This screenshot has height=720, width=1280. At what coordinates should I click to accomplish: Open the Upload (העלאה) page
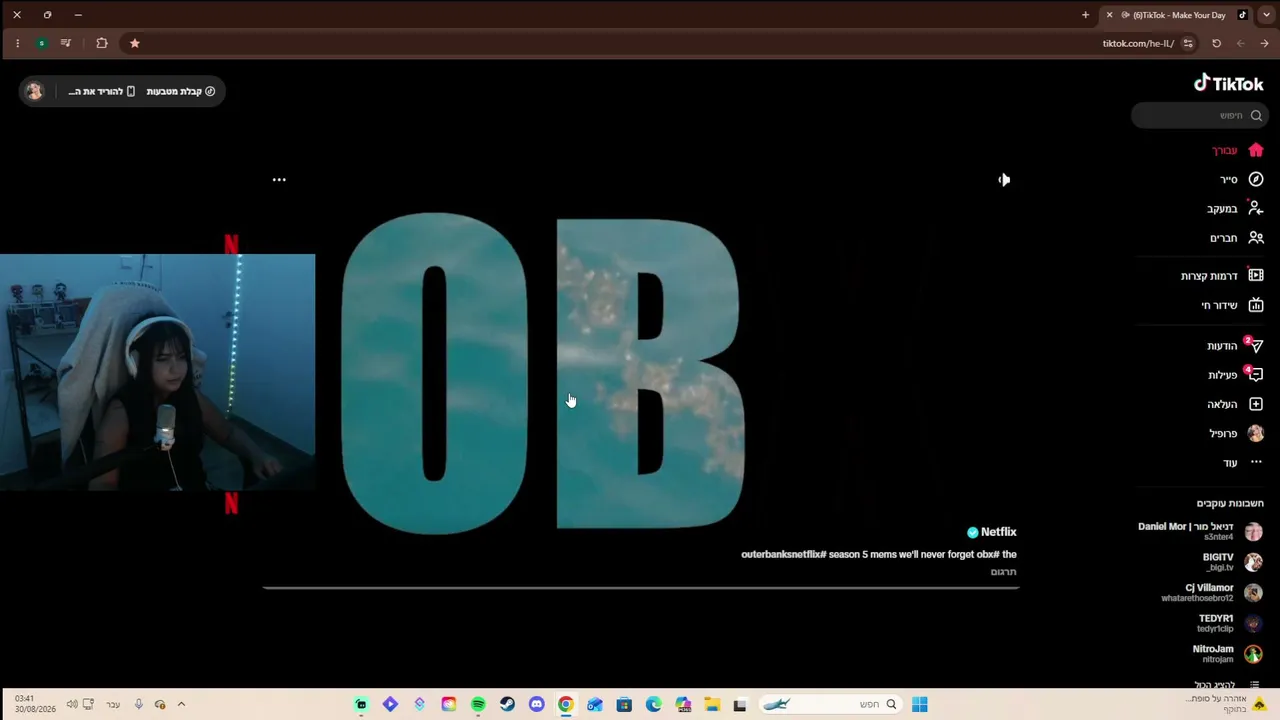click(x=1235, y=404)
